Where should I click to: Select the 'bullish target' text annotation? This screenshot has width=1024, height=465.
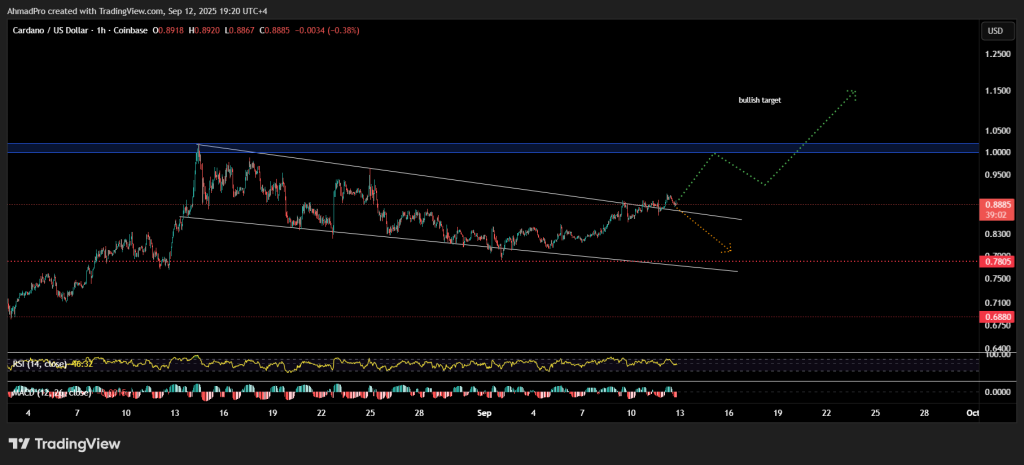[759, 101]
